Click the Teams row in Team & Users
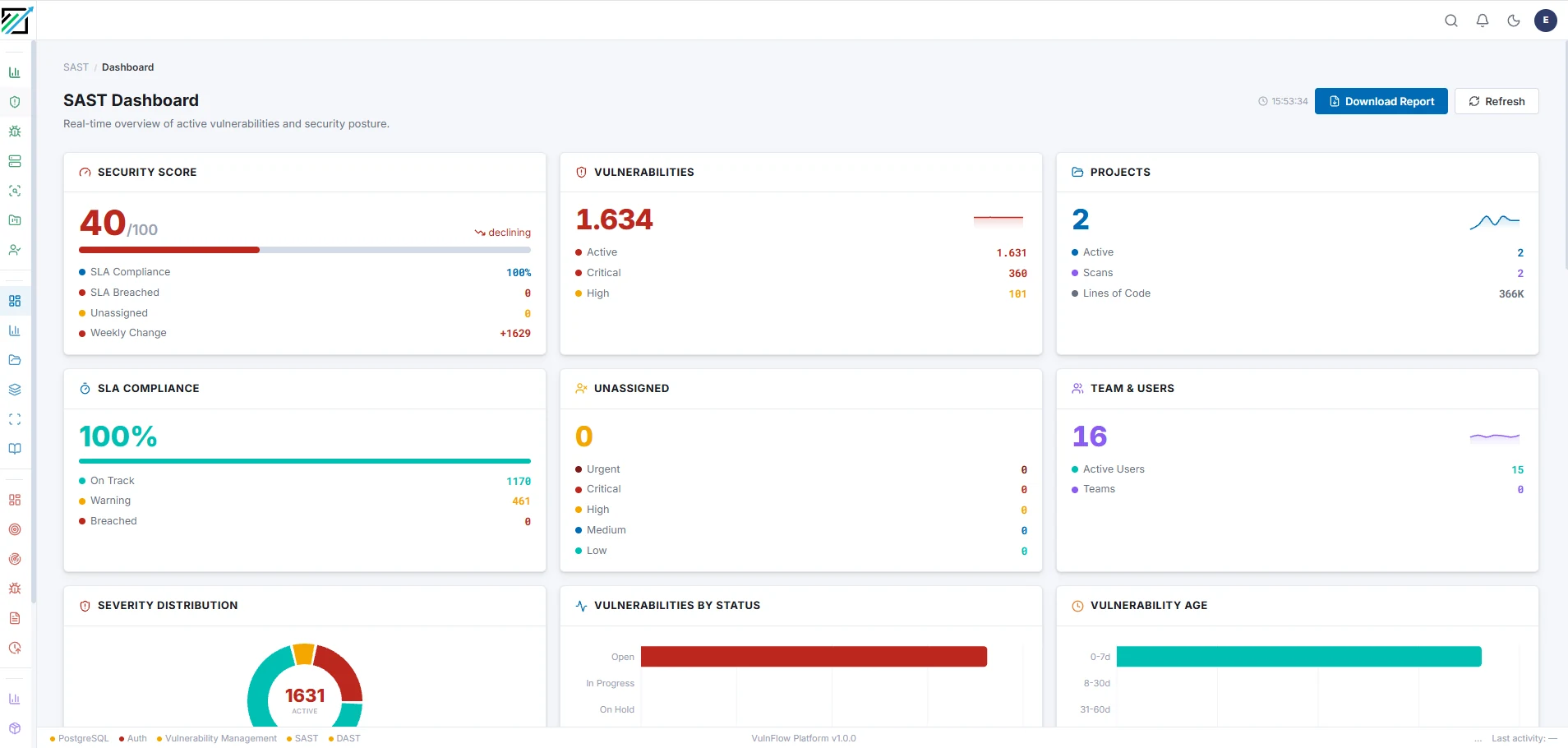The width and height of the screenshot is (1568, 748). click(x=1298, y=489)
